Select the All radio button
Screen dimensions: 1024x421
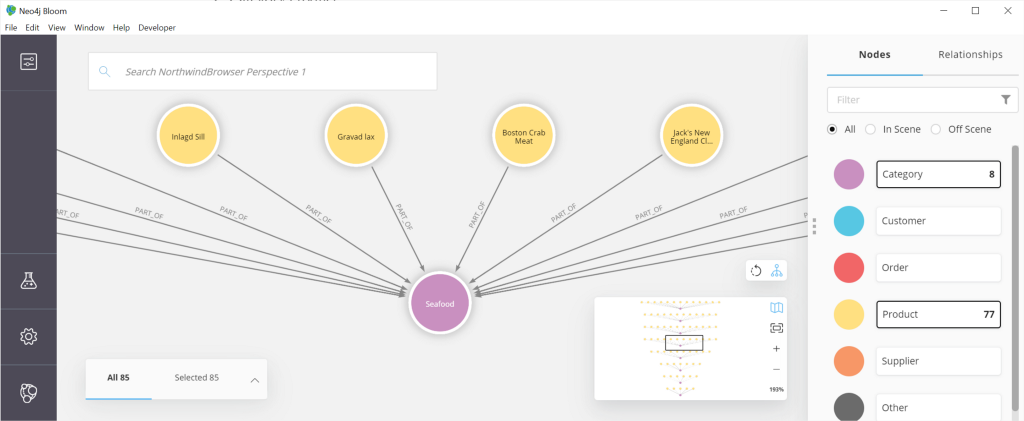click(832, 129)
